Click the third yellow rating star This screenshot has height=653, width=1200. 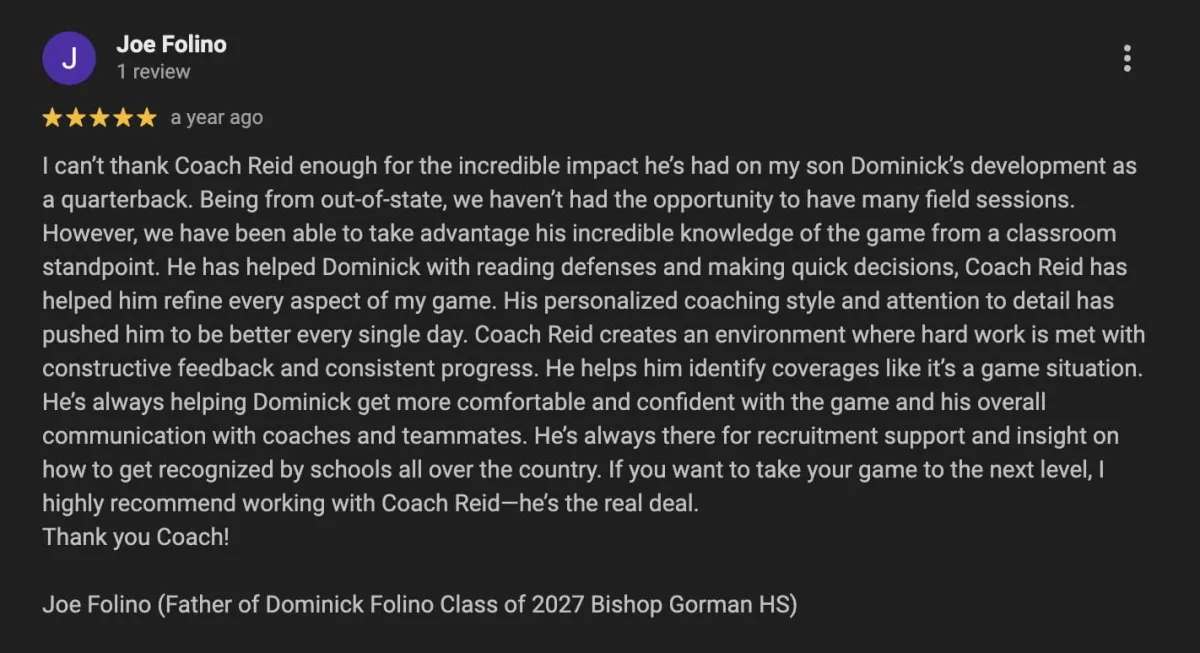point(99,118)
